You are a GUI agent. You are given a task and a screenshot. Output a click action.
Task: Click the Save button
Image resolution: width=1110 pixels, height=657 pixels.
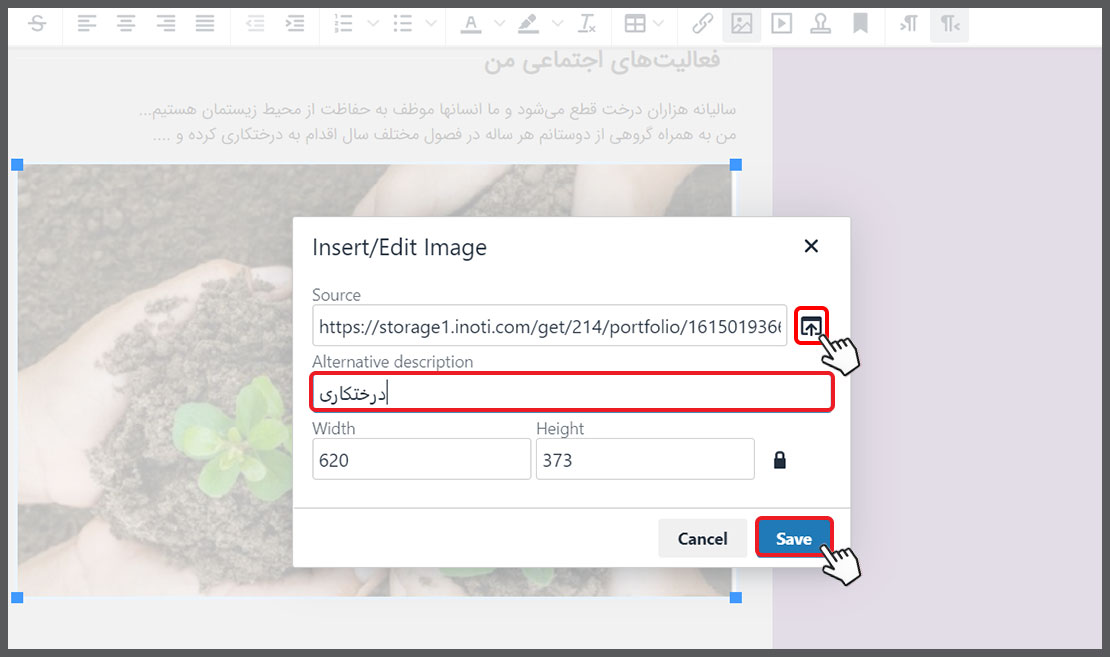coord(794,538)
